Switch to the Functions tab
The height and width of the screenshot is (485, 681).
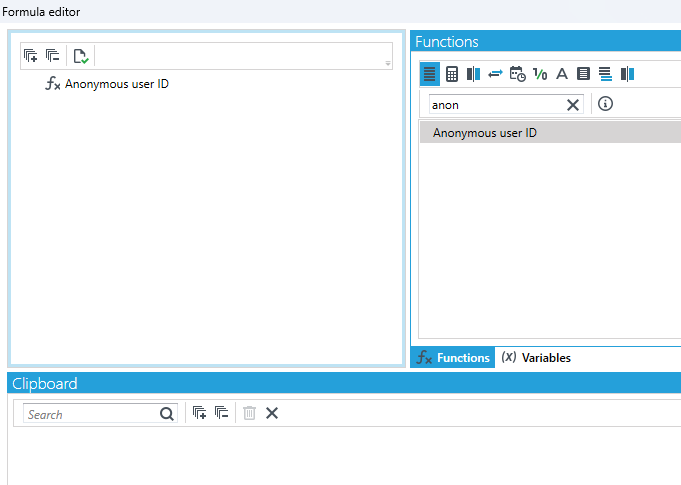(x=453, y=357)
